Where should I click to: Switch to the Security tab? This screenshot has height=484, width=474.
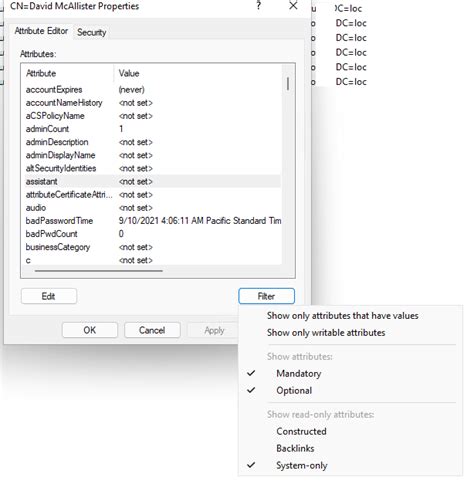click(92, 32)
